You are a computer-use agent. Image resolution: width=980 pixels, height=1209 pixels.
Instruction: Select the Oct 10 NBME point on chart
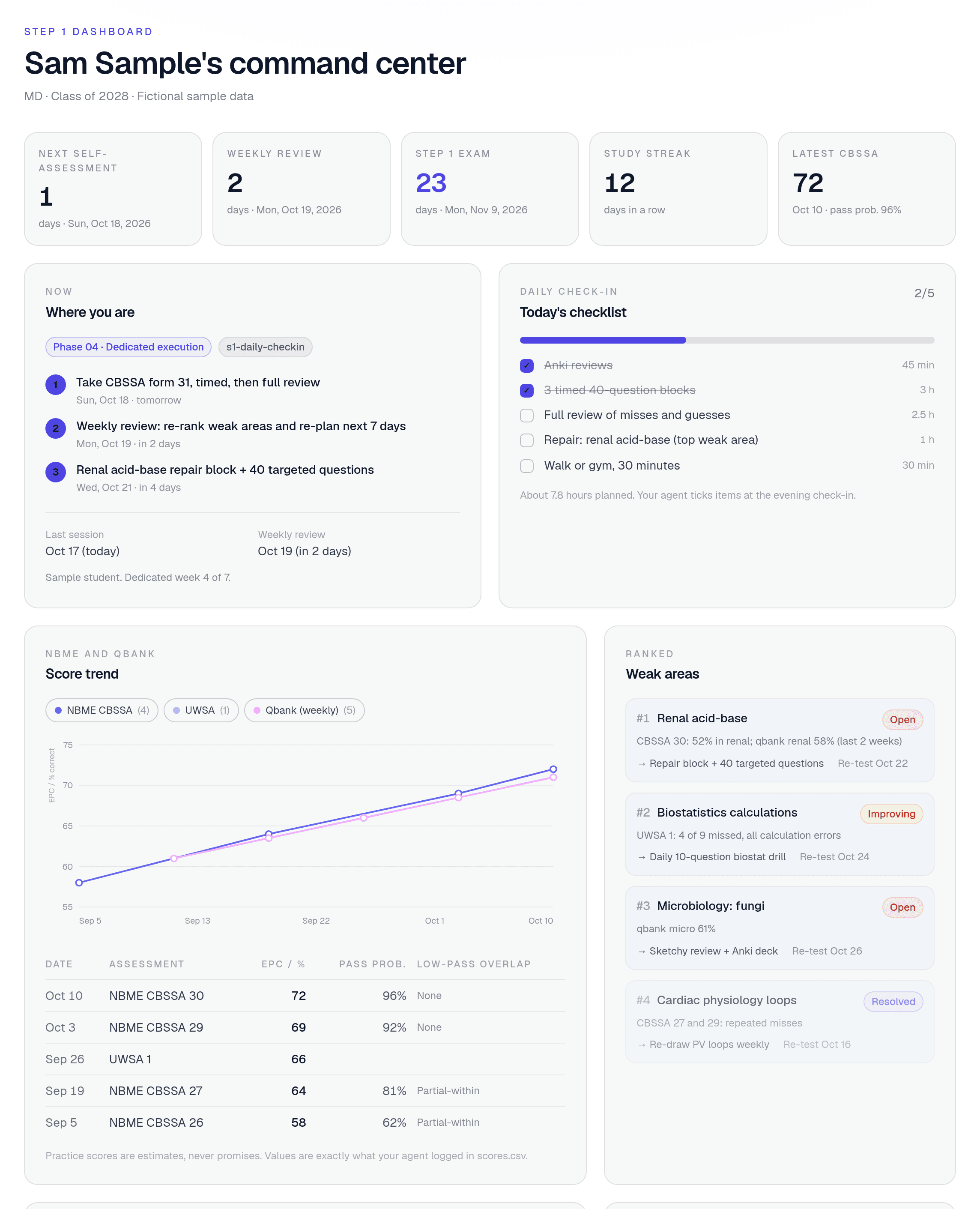pyautogui.click(x=553, y=769)
